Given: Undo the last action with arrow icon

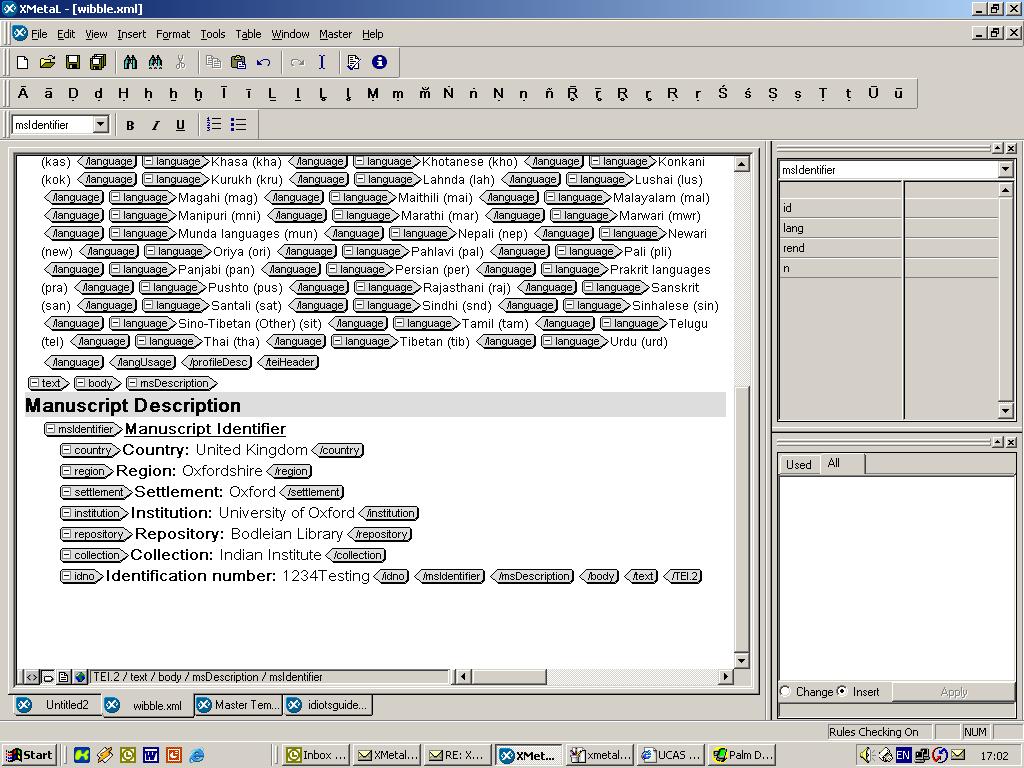Looking at the screenshot, I should (x=263, y=62).
